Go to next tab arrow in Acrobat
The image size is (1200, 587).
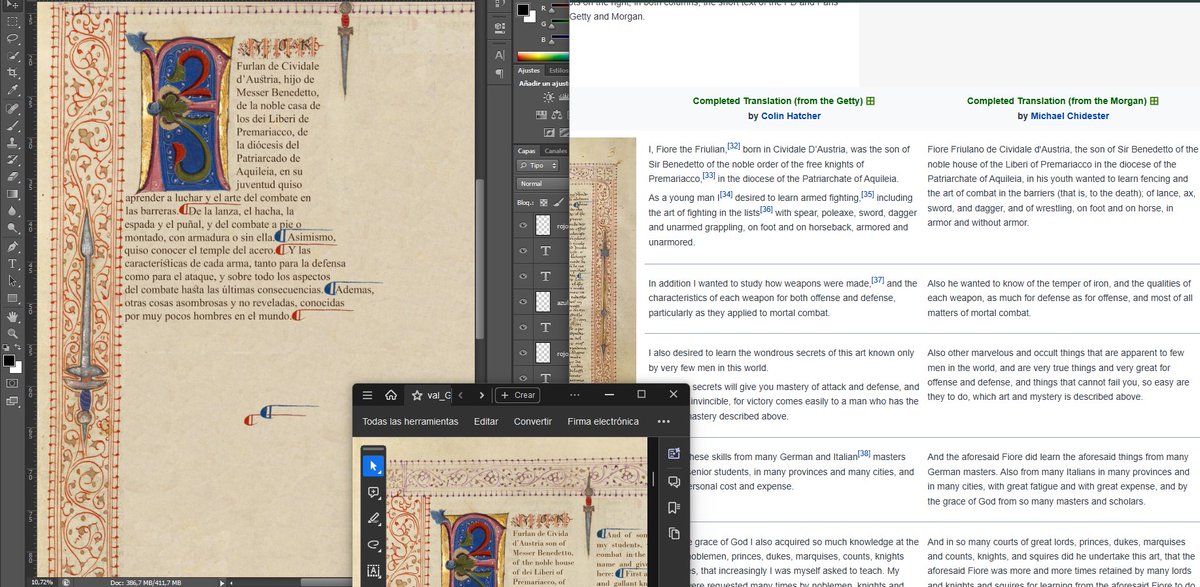click(481, 395)
